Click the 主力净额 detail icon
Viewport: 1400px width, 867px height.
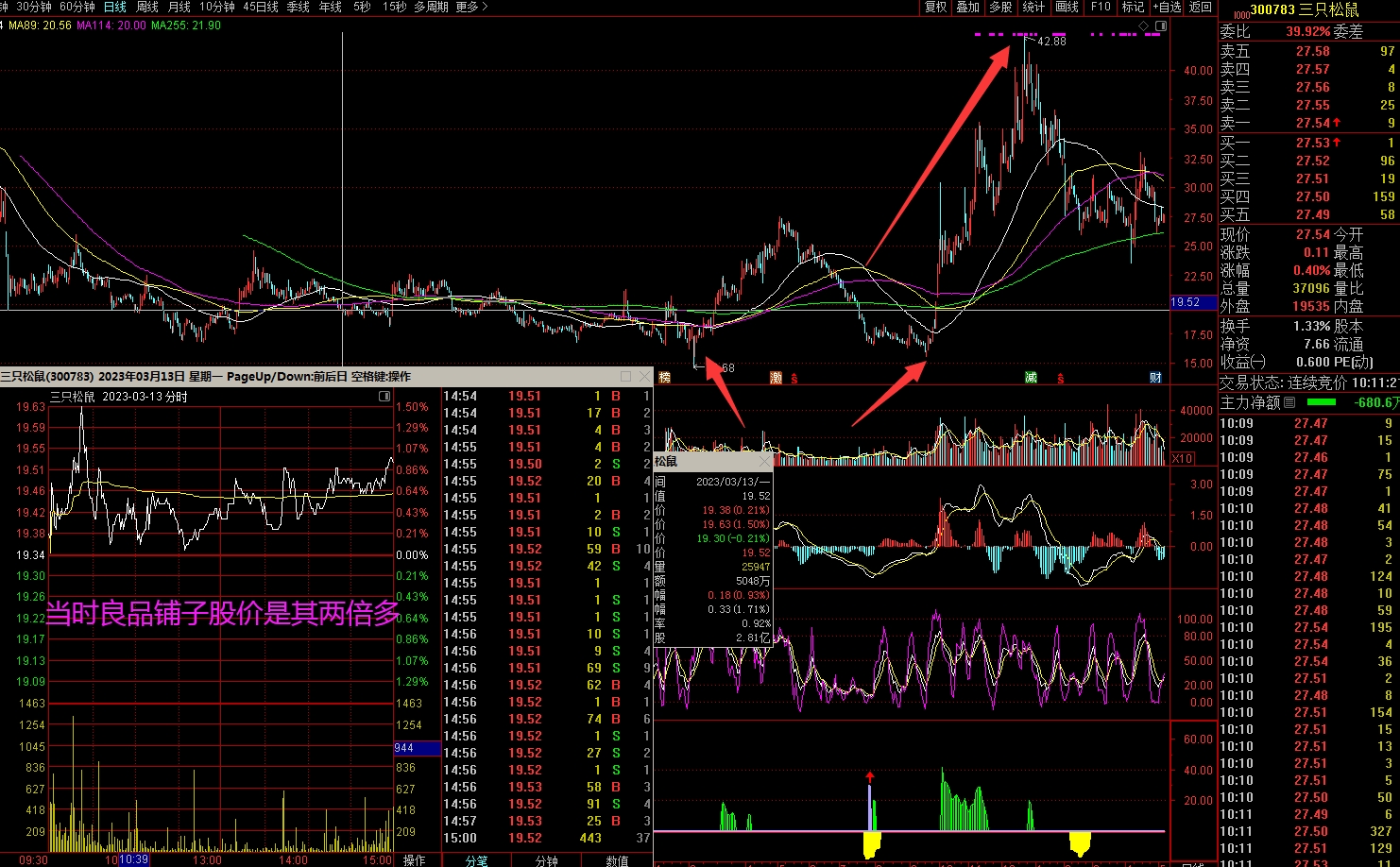(1289, 402)
